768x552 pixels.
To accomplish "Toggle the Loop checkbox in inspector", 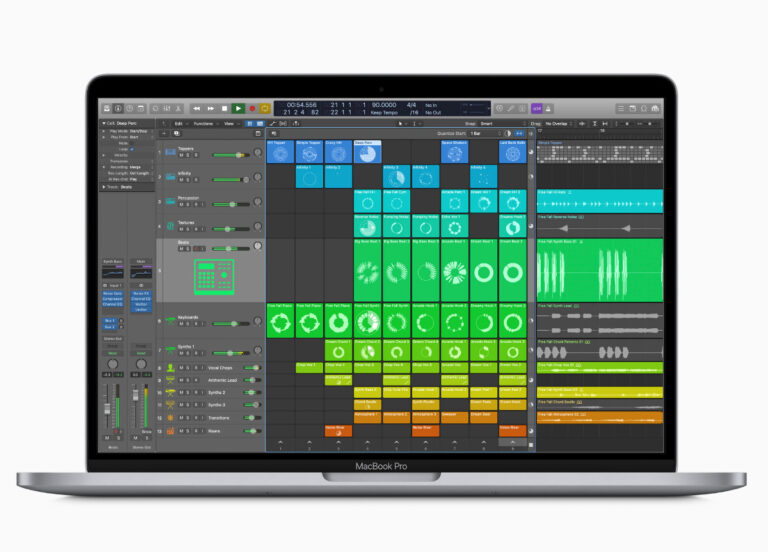I will click(132, 149).
